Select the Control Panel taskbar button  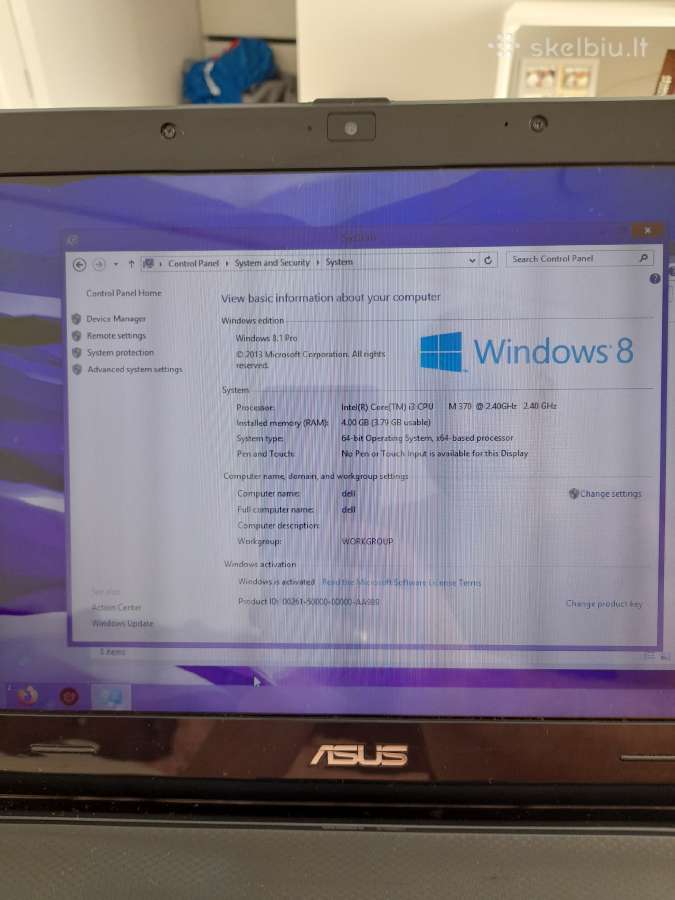110,697
